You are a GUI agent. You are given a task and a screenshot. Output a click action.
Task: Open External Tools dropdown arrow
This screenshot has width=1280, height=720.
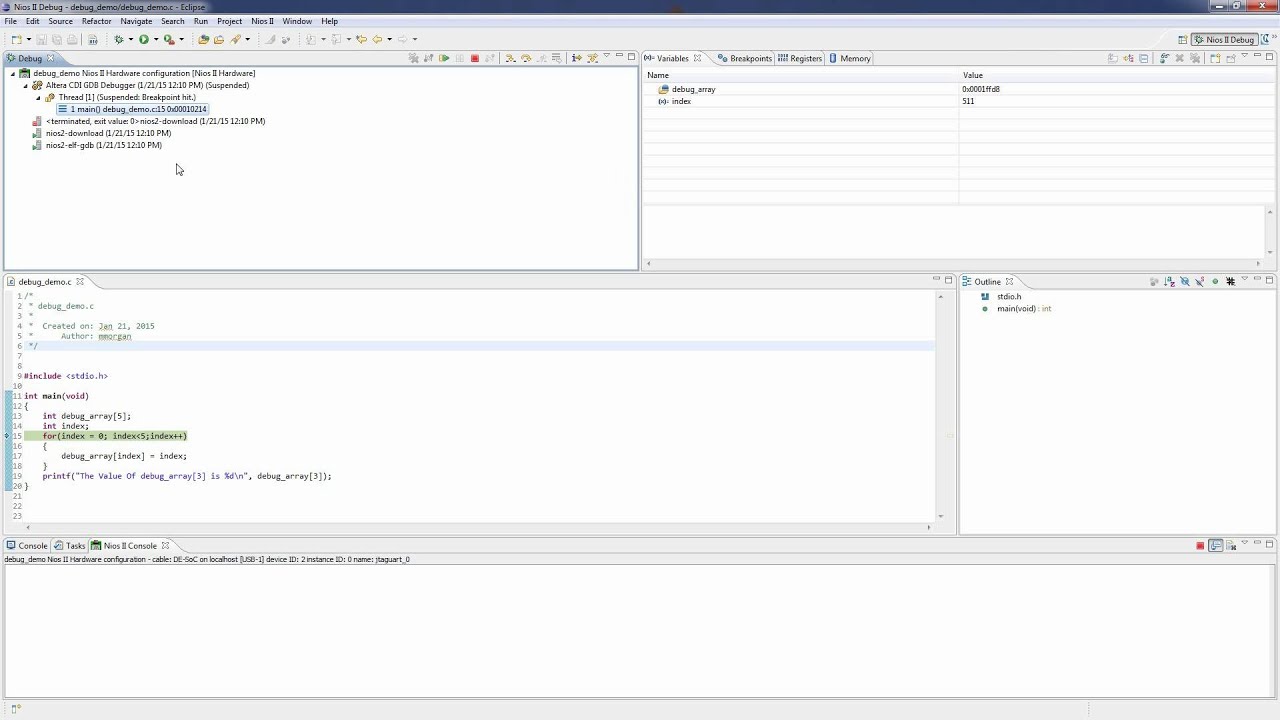[181, 40]
